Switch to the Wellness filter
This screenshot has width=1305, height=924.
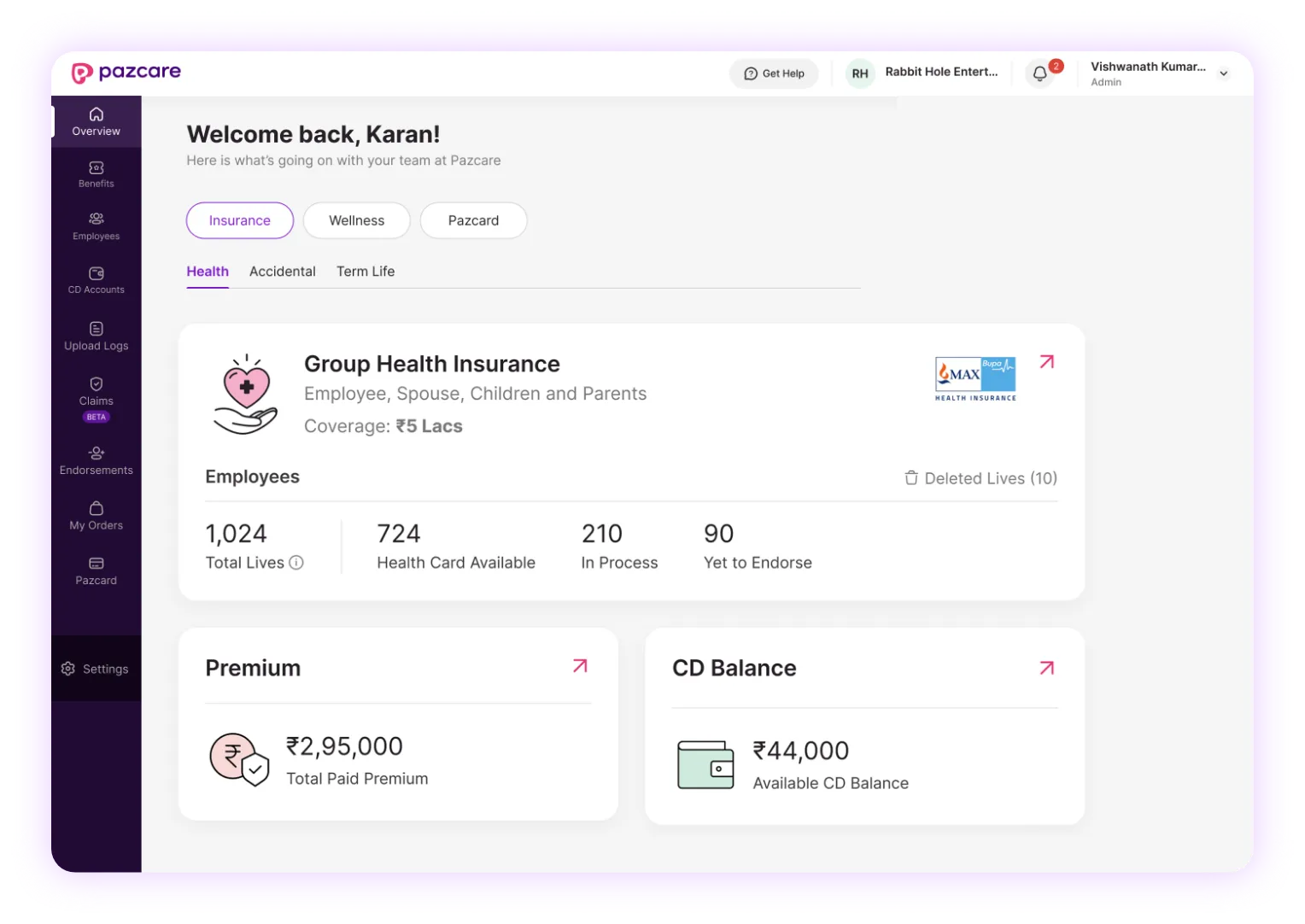tap(356, 220)
